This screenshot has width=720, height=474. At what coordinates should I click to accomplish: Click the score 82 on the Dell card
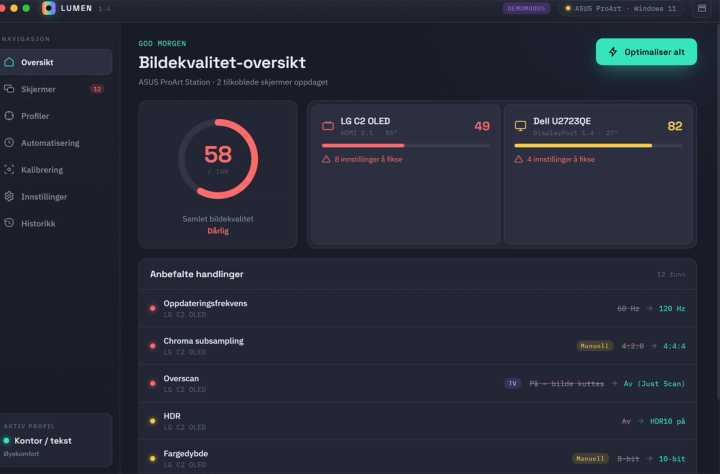pyautogui.click(x=675, y=126)
